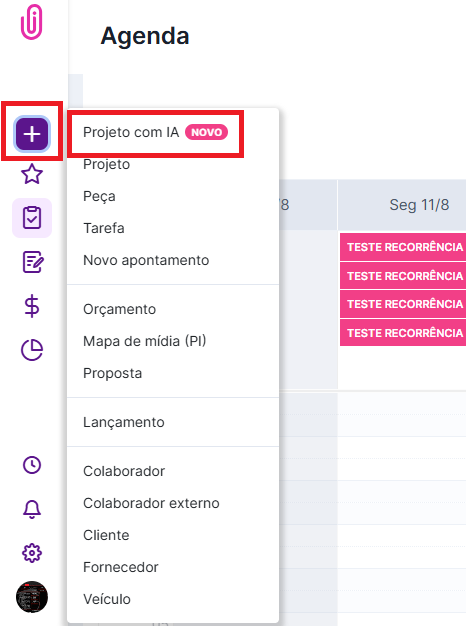Open the clock timesheet icon

pos(32,465)
